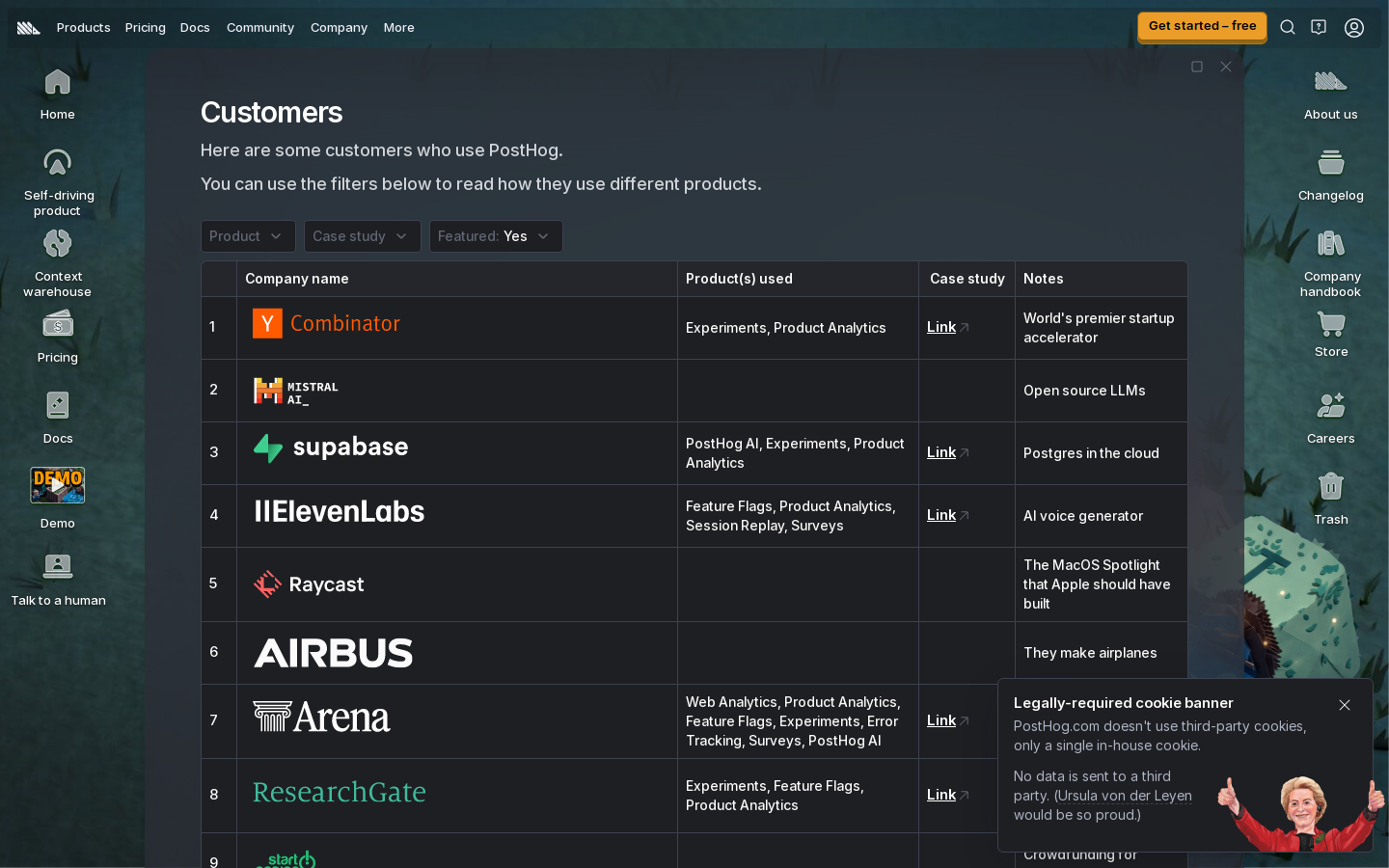1389x868 pixels.
Task: Click the Get started – free button
Action: coord(1202,26)
